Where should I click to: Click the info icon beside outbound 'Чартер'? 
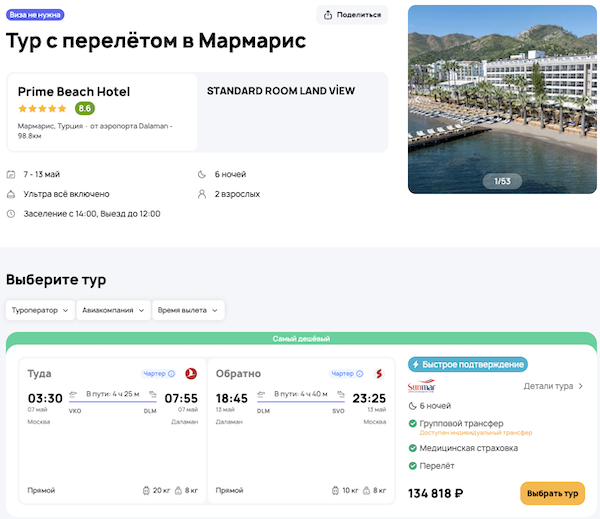(x=172, y=374)
